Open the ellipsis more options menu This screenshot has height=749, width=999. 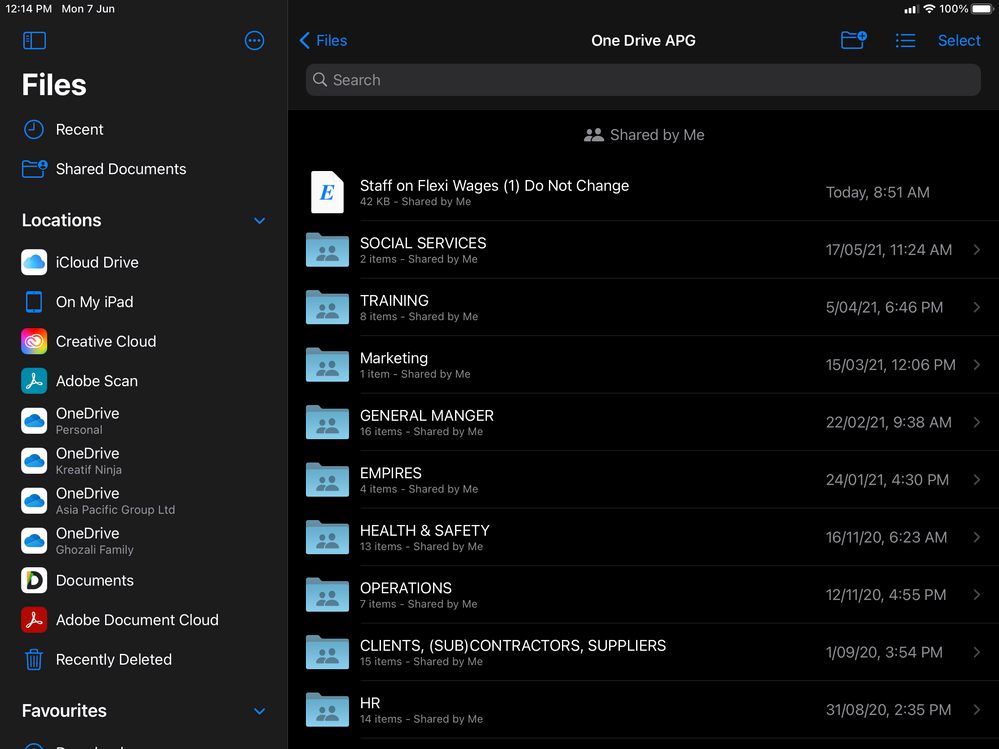click(254, 41)
